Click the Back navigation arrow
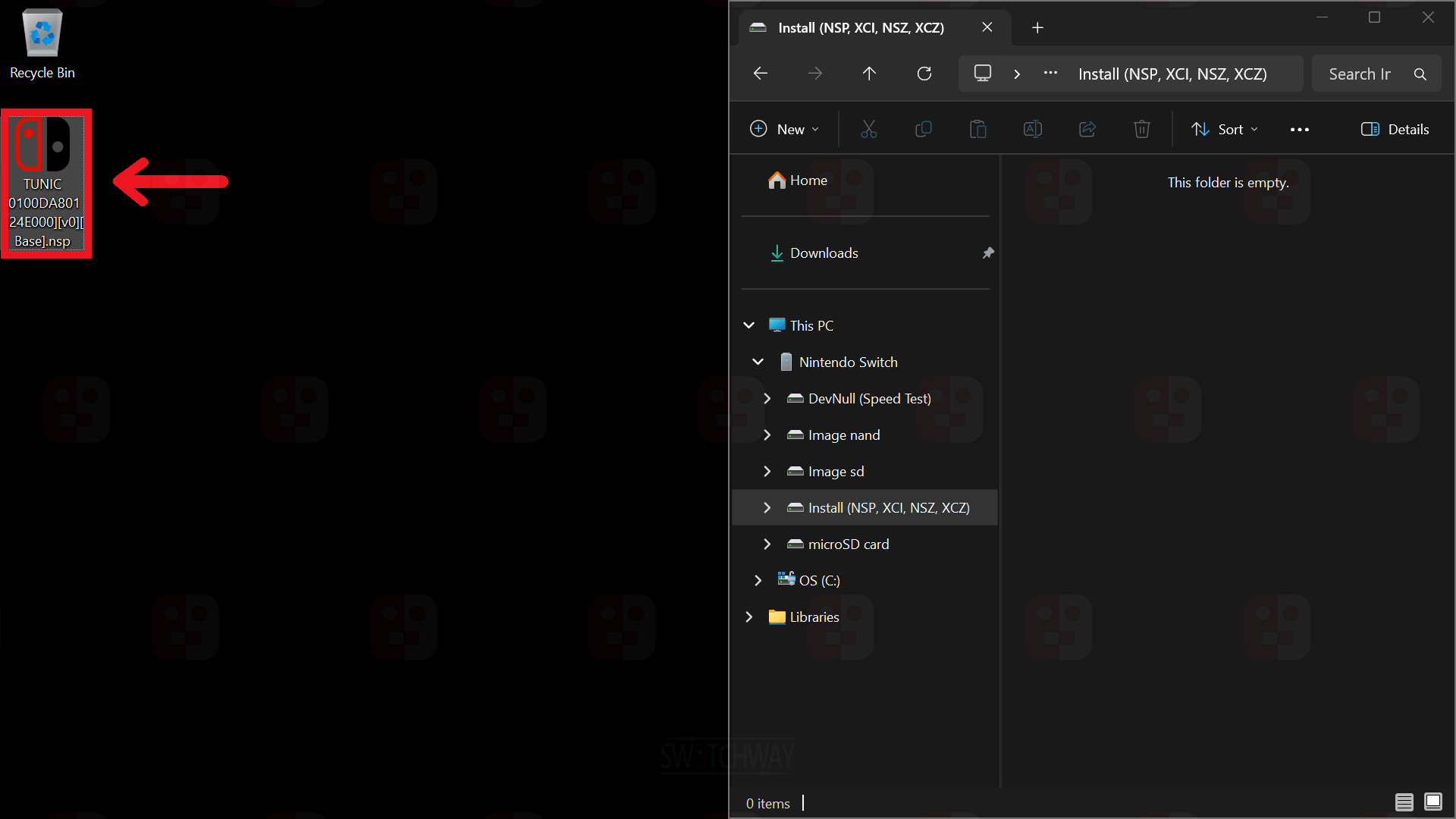The height and width of the screenshot is (819, 1456). 761,74
